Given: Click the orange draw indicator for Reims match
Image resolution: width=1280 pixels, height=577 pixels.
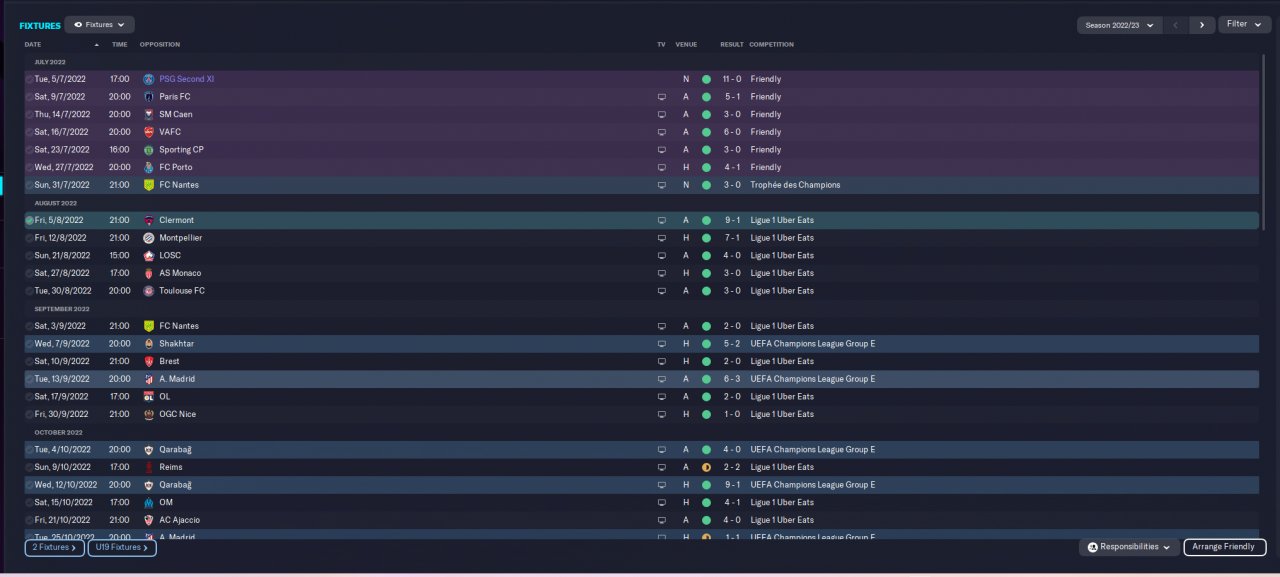Looking at the screenshot, I should tap(706, 467).
